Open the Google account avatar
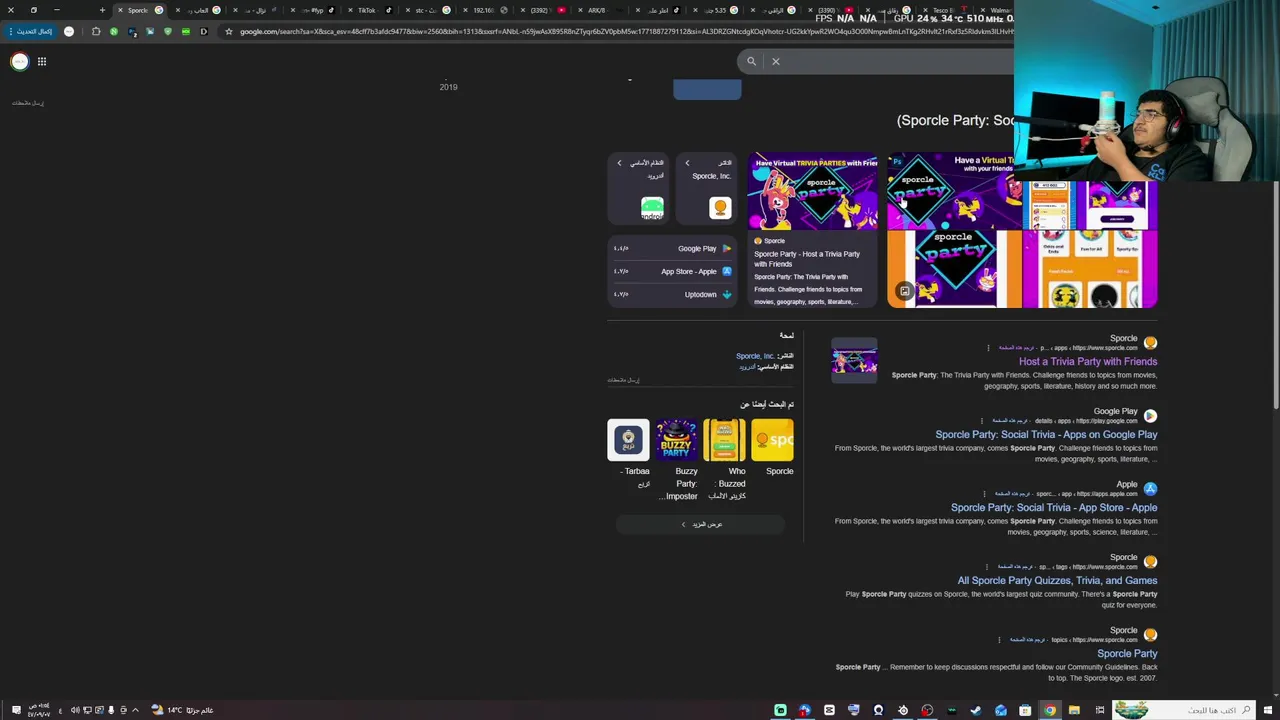Image resolution: width=1280 pixels, height=720 pixels. tap(19, 62)
